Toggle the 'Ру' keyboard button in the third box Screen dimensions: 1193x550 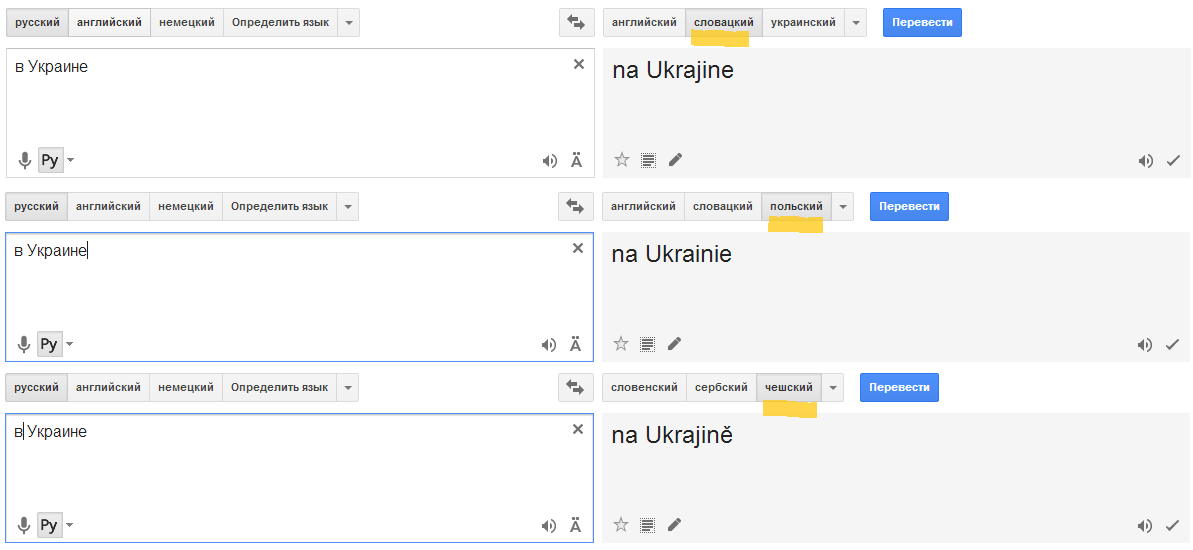[x=50, y=525]
